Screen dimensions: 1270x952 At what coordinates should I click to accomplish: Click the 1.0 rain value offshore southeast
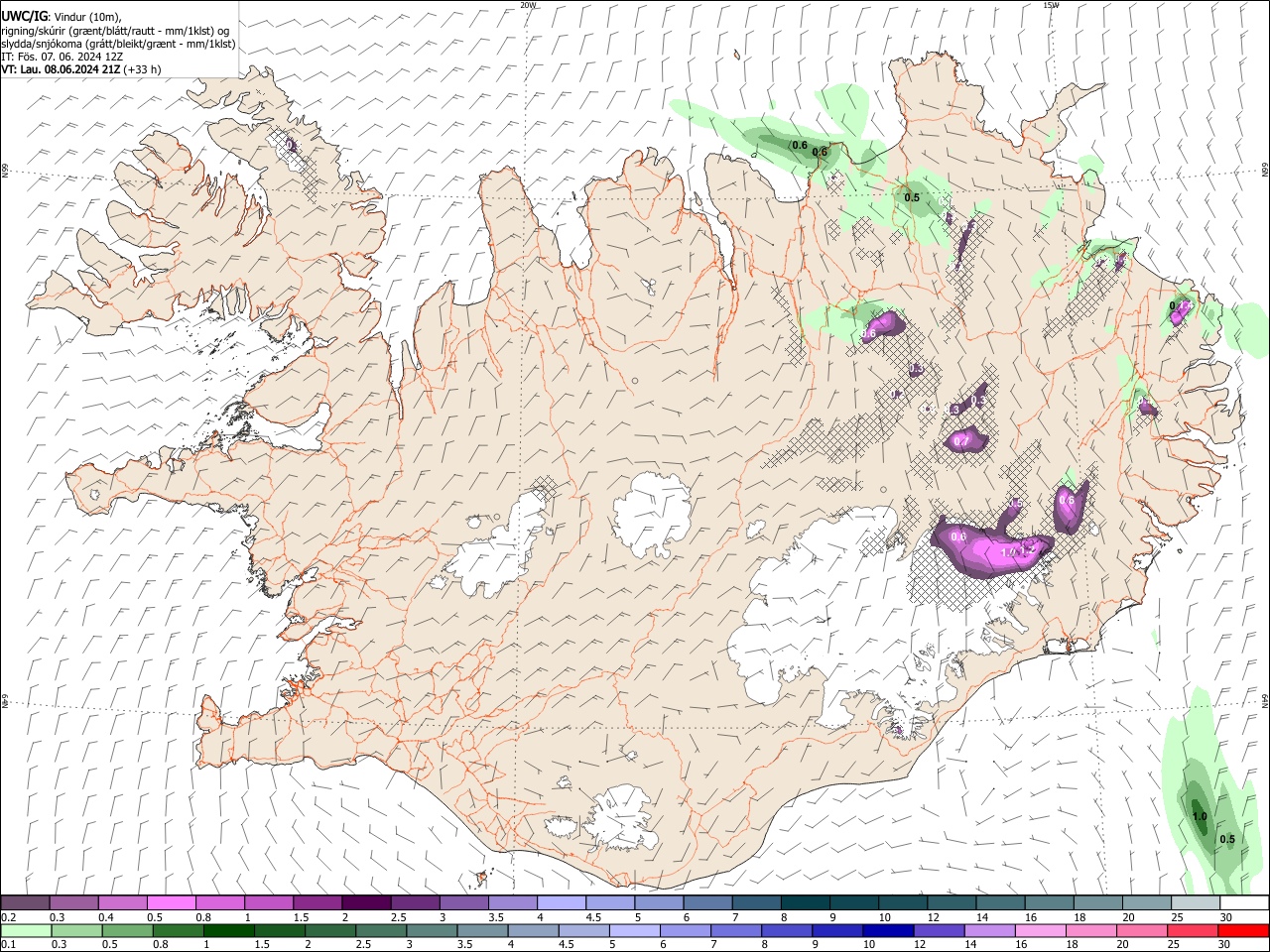[x=1200, y=817]
